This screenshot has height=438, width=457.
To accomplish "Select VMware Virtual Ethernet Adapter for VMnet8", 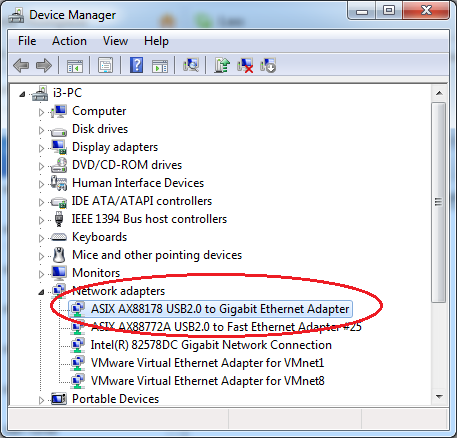I will pyautogui.click(x=207, y=381).
